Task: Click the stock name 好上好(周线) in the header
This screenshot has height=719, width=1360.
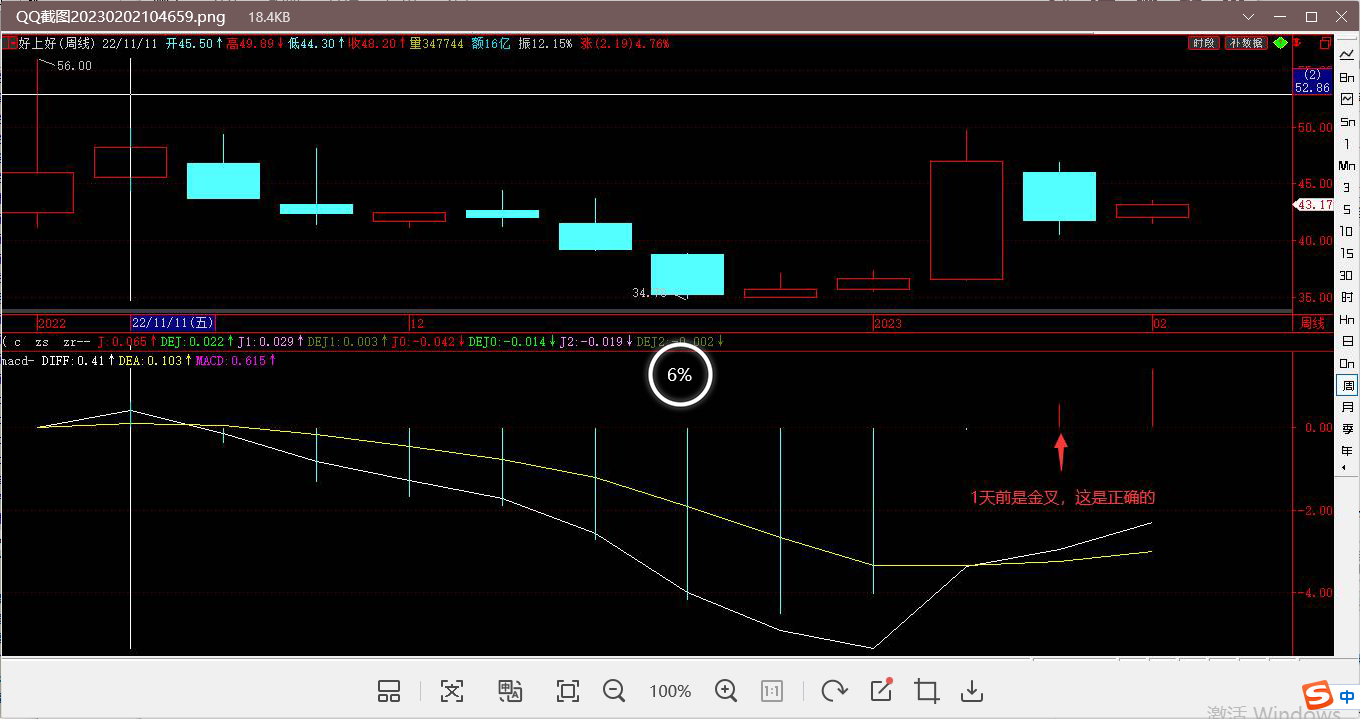Action: click(58, 43)
